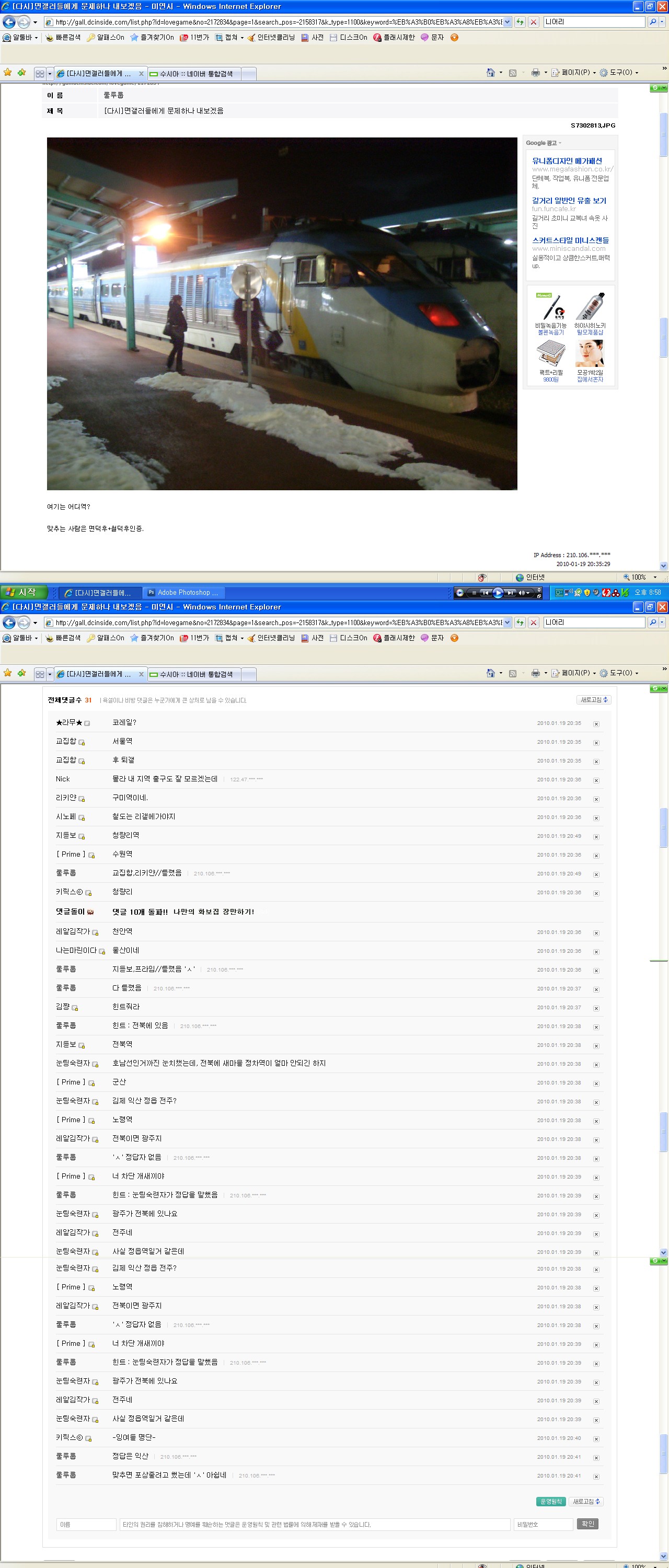This screenshot has height=1568, width=669.
Task: Toggle 디스크On in train photo window toolbar
Action: pyautogui.click(x=348, y=38)
